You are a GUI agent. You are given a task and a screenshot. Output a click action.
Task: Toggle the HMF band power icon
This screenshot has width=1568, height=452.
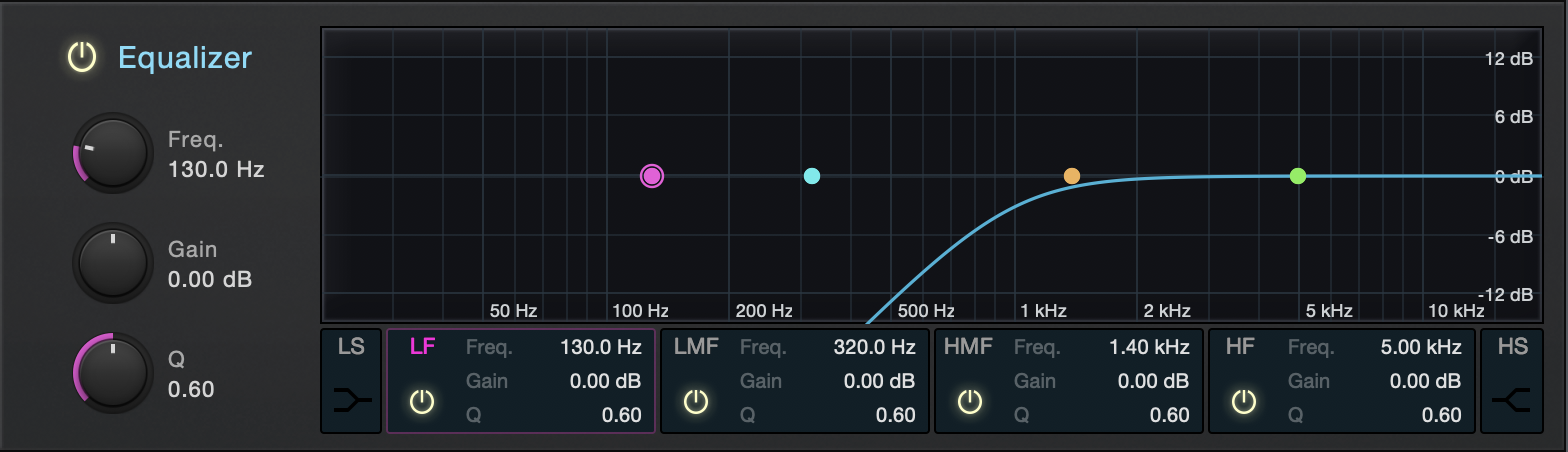point(970,402)
